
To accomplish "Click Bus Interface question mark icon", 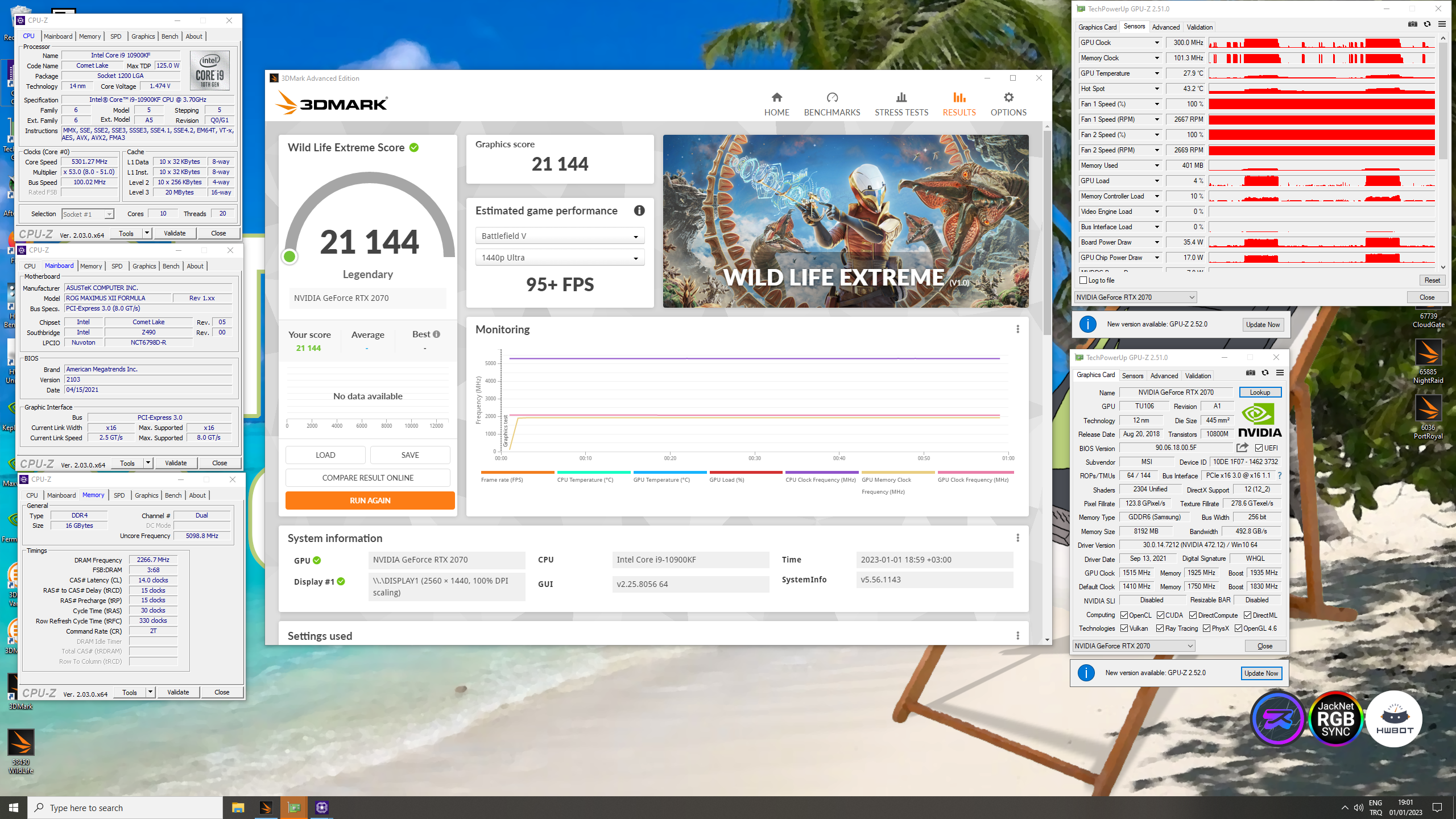I will point(1280,475).
